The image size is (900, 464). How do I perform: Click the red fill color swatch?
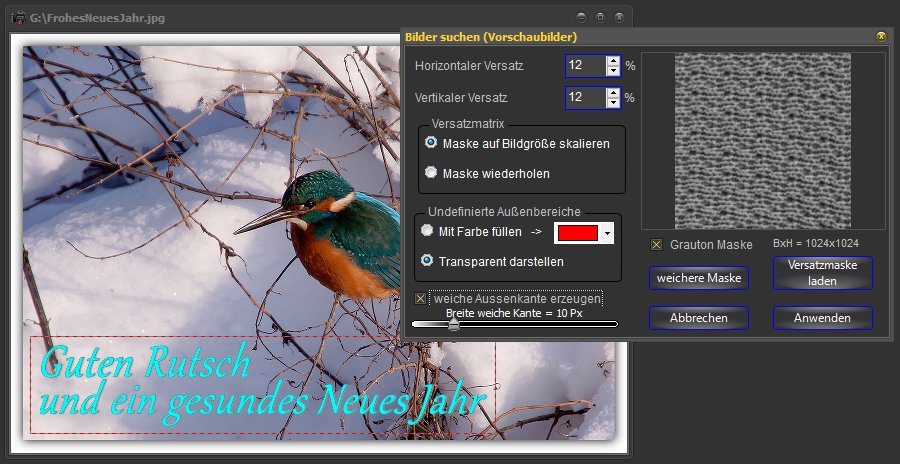[577, 233]
